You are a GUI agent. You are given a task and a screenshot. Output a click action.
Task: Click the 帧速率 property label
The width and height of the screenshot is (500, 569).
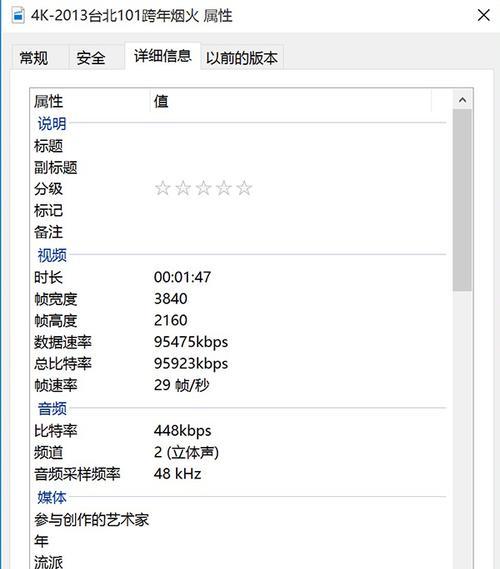click(x=56, y=385)
